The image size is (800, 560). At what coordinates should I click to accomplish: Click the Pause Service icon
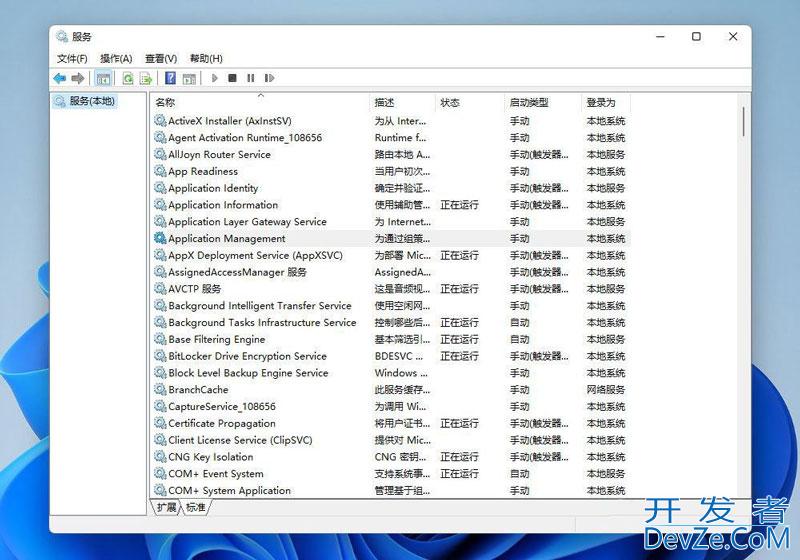coord(251,78)
